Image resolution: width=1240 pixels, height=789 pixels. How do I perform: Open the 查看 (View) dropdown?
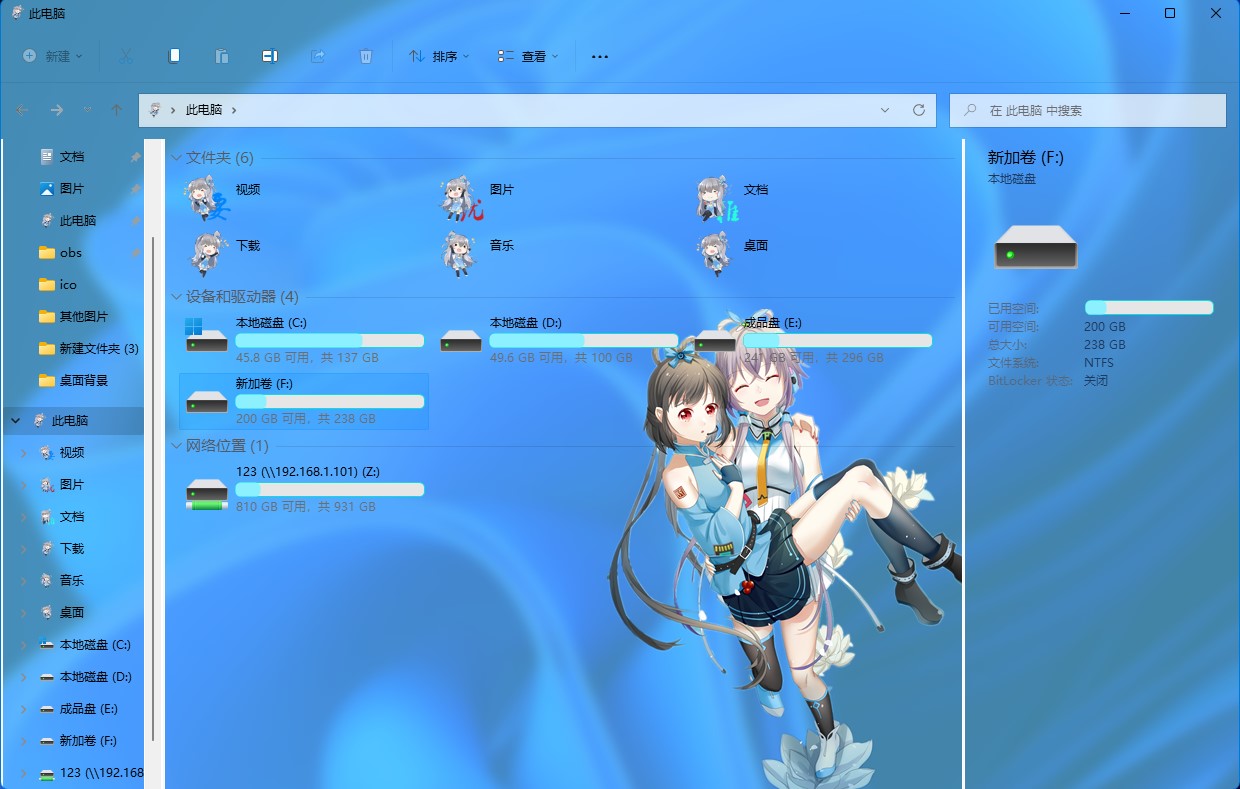(528, 57)
